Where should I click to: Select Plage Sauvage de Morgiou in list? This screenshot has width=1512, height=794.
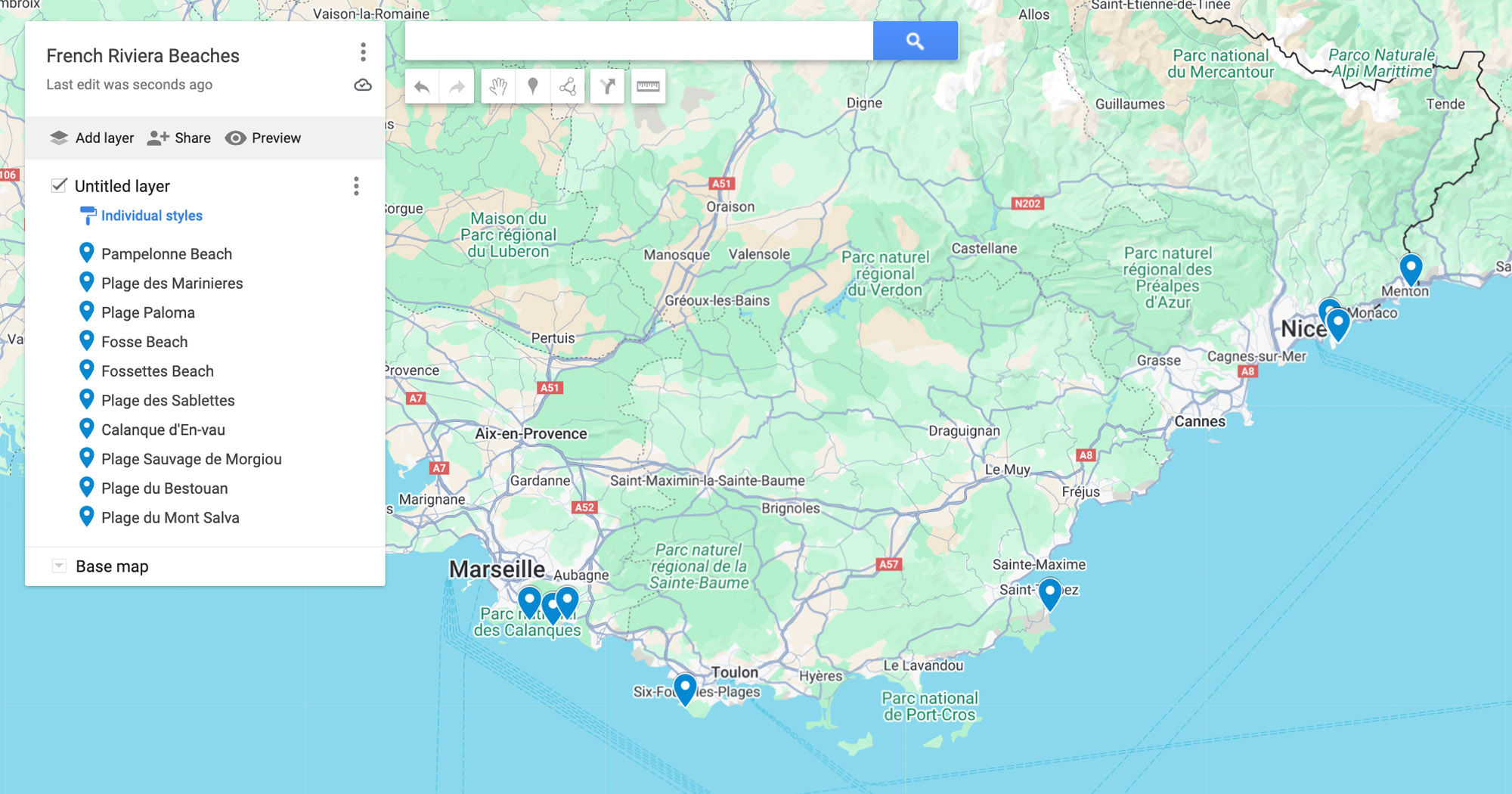(191, 459)
